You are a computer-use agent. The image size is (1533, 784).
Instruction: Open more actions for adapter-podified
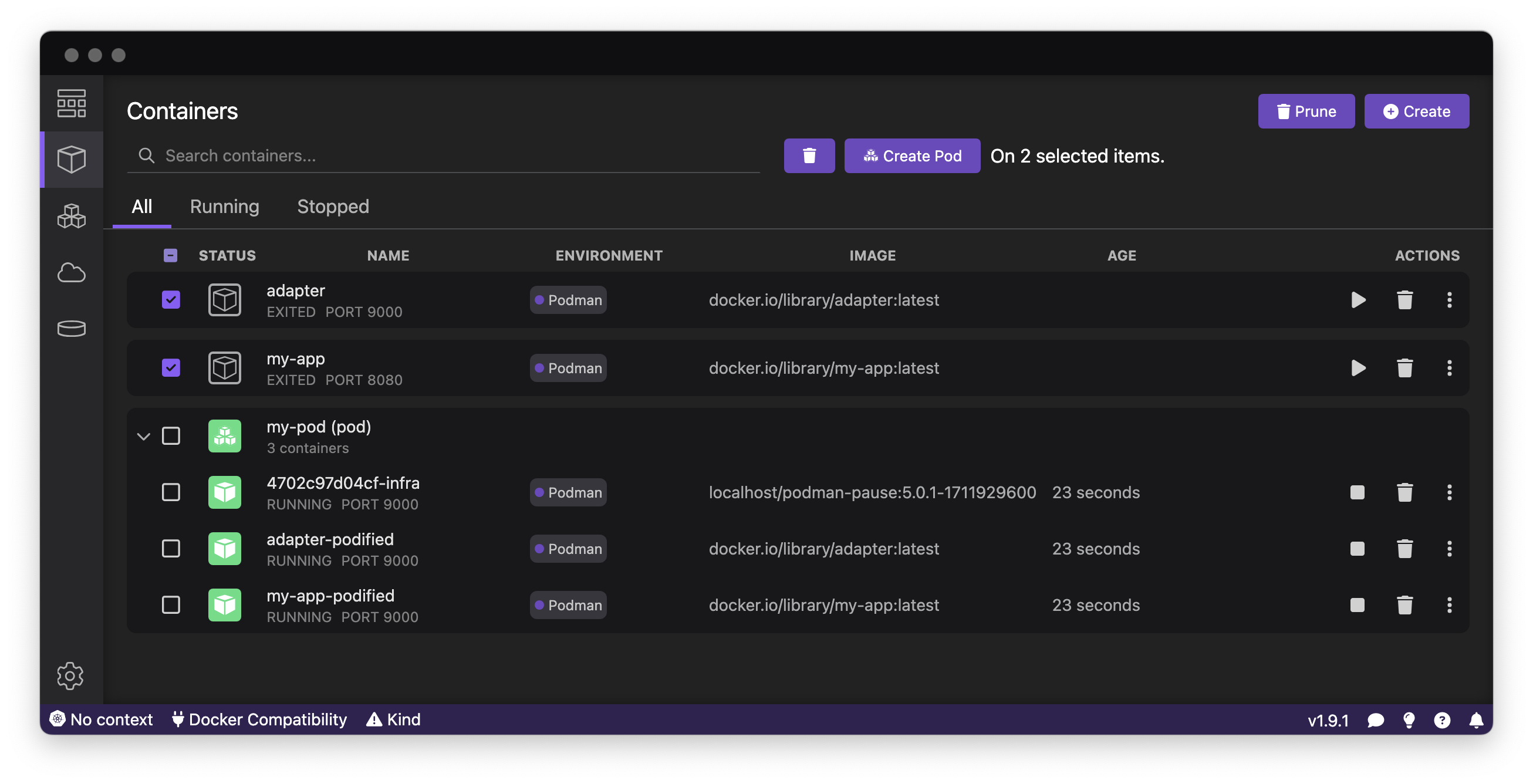[1449, 549]
